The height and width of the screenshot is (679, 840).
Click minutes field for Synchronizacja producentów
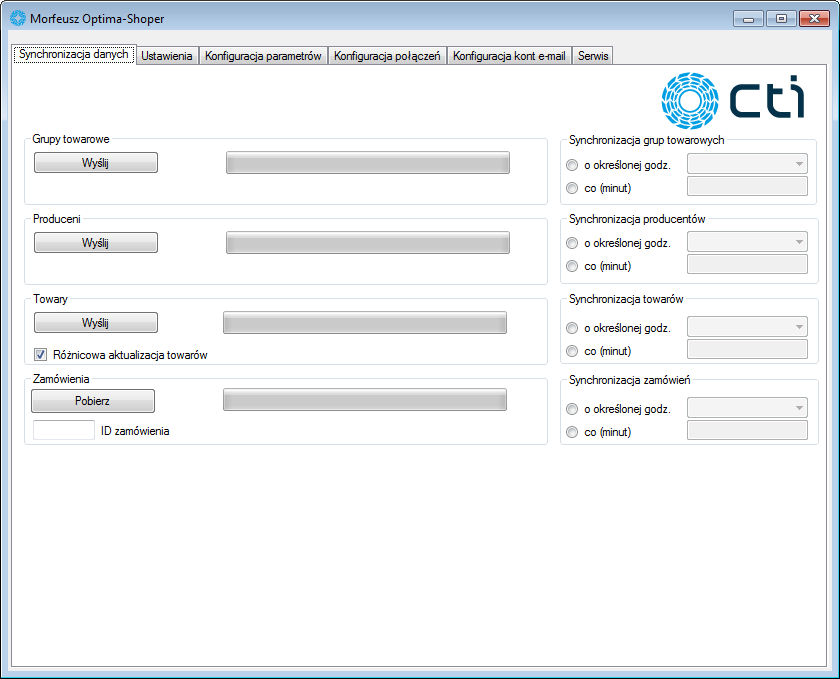[747, 264]
